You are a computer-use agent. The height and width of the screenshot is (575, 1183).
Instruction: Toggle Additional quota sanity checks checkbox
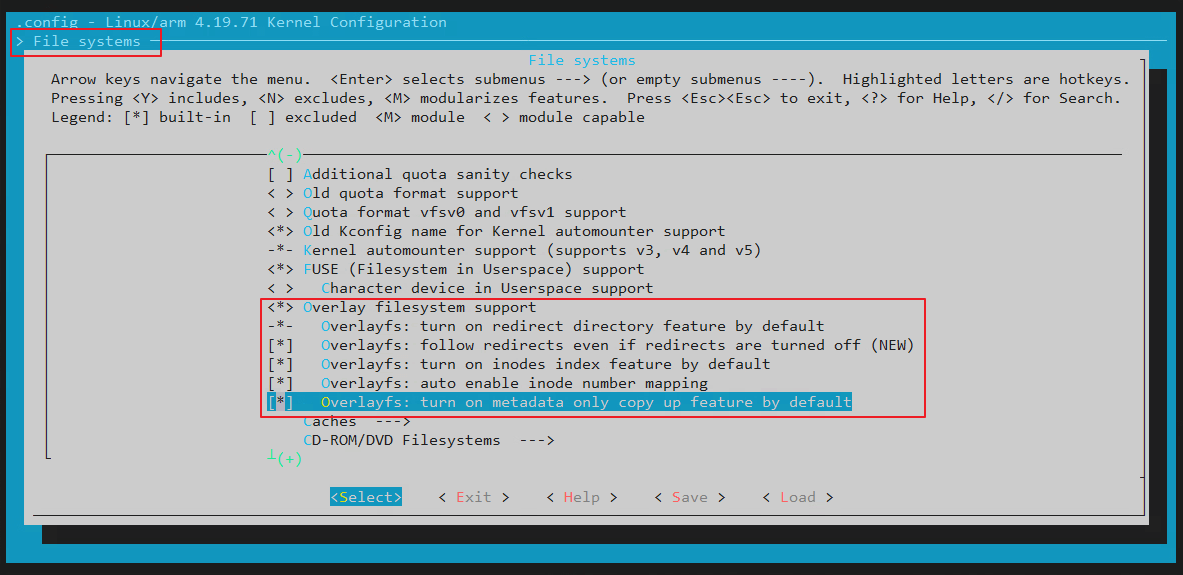[280, 174]
